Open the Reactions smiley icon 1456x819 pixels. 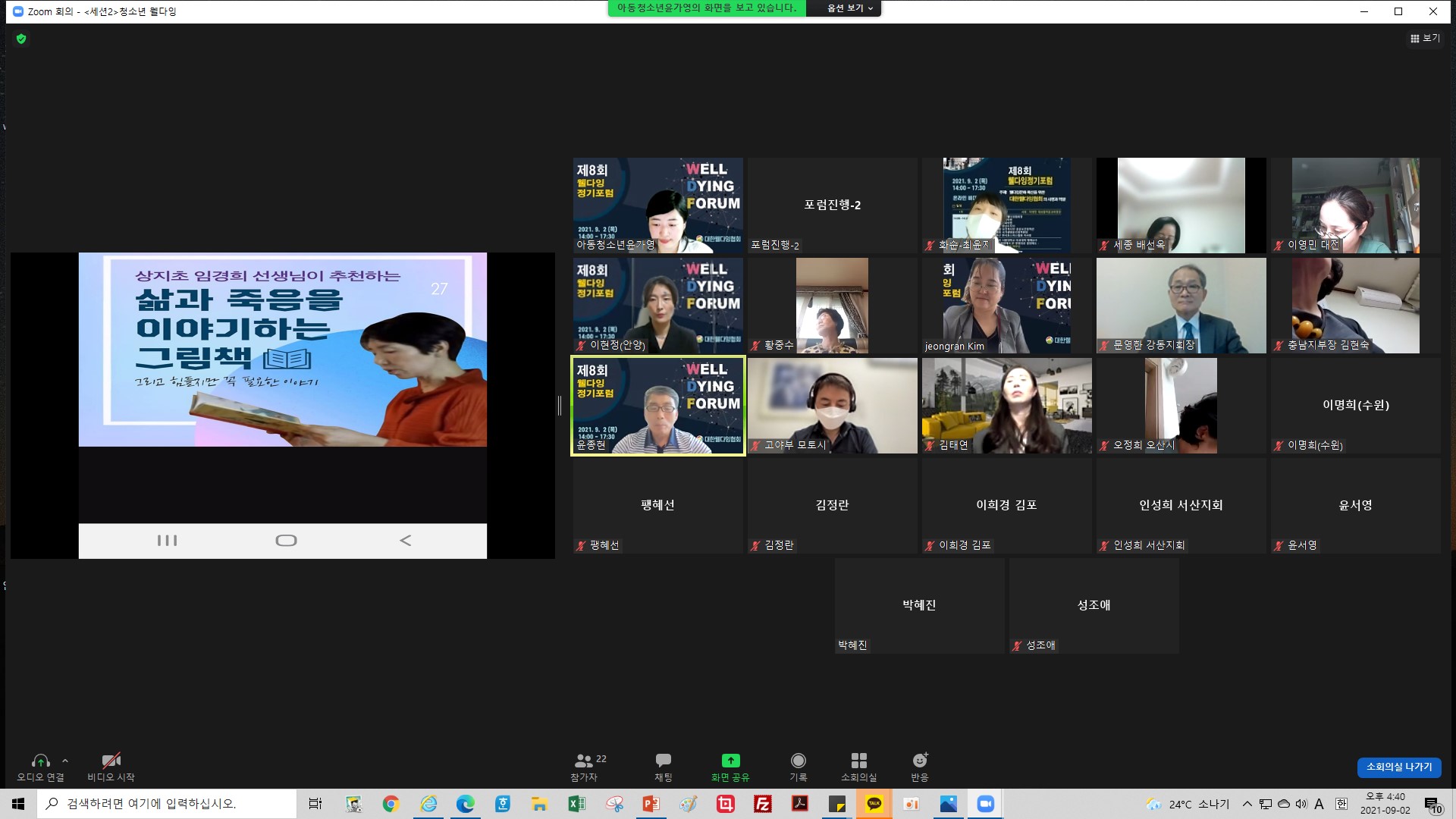point(920,761)
